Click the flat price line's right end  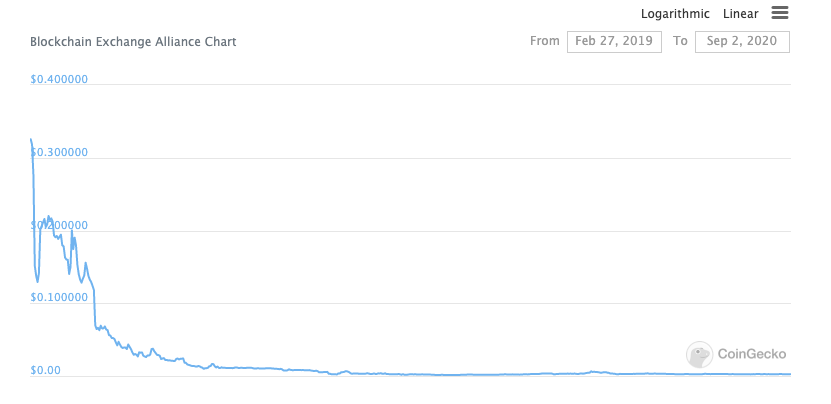789,374
